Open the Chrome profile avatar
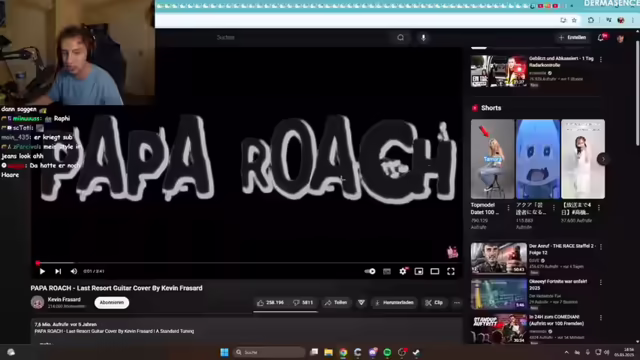Screen dimensions: 640x360 pyautogui.click(x=621, y=20)
